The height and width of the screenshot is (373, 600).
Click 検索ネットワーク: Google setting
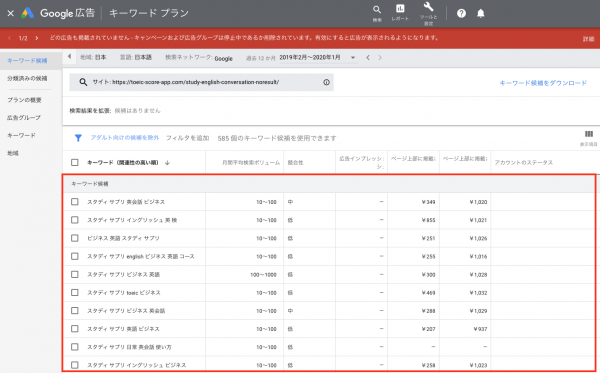(x=199, y=58)
